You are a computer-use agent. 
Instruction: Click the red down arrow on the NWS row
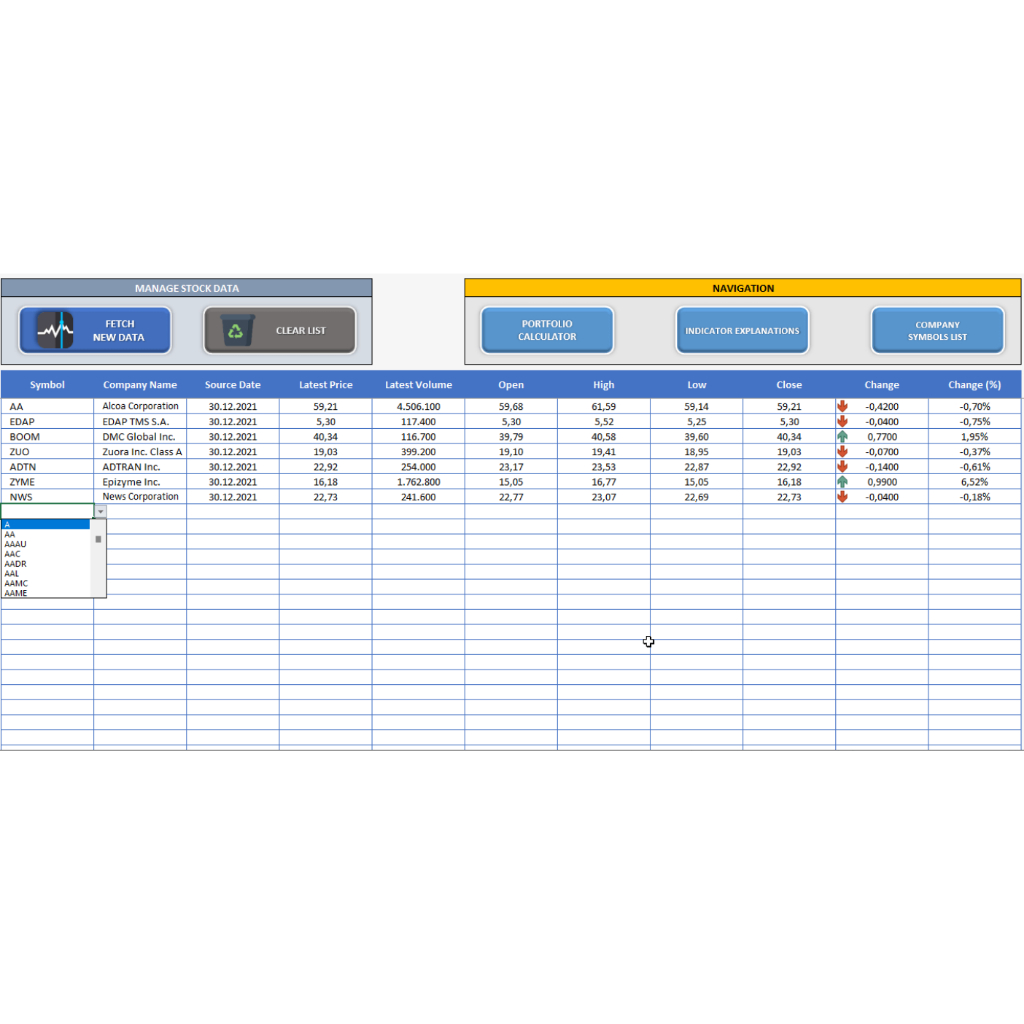[x=841, y=496]
